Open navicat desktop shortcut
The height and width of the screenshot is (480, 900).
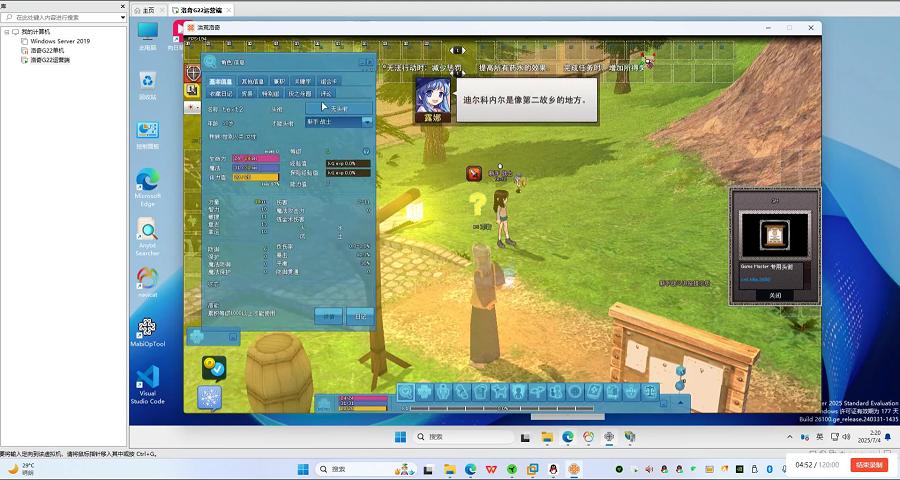[148, 282]
